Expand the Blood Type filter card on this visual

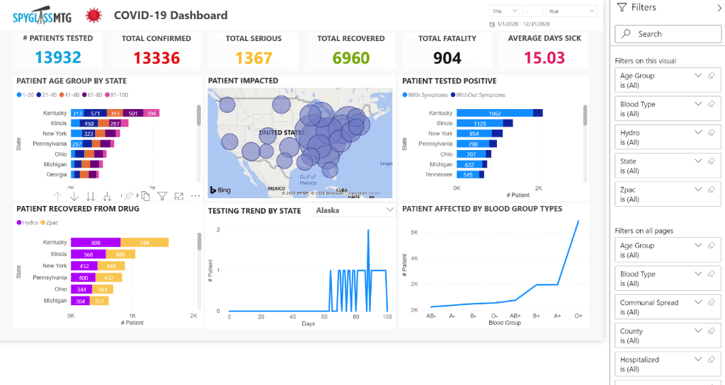pyautogui.click(x=698, y=104)
